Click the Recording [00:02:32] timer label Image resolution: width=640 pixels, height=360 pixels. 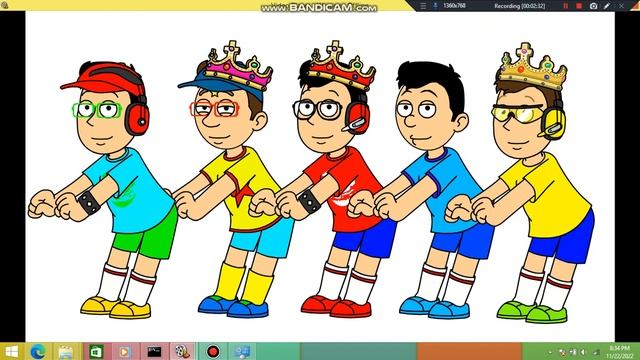click(520, 6)
